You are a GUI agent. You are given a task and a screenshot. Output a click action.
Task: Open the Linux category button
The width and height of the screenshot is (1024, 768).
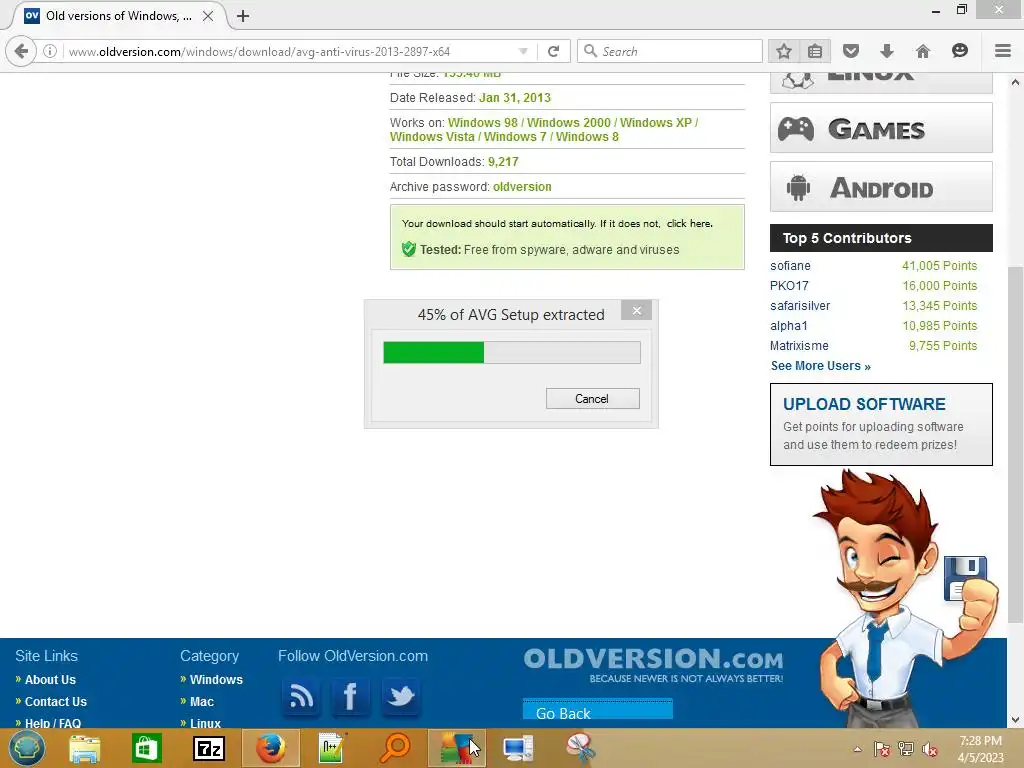pos(881,81)
